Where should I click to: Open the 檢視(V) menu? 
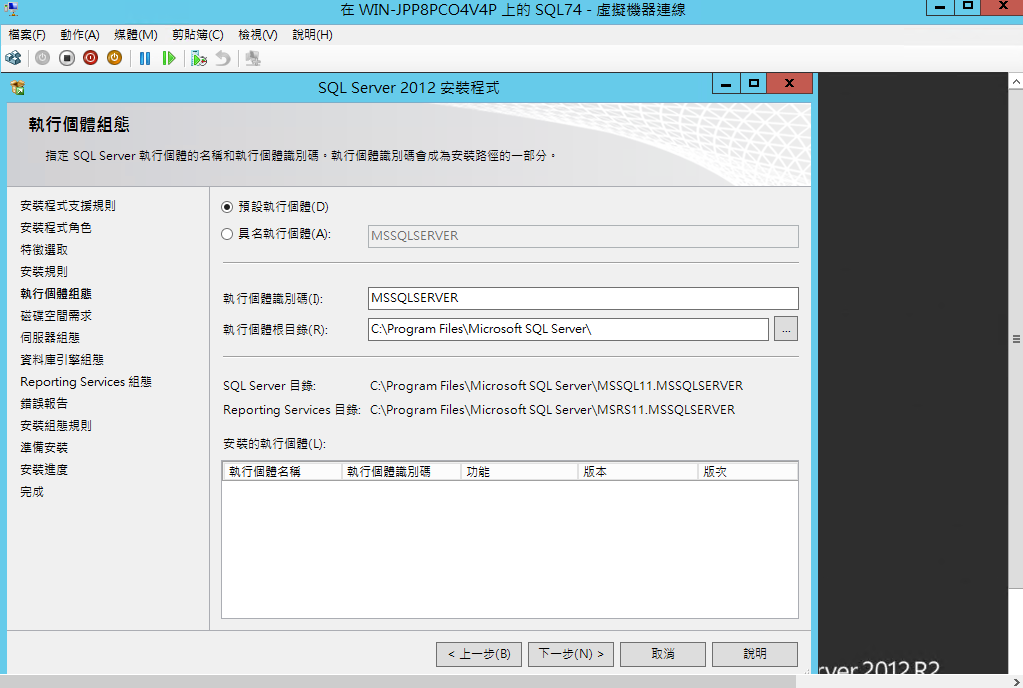click(x=258, y=35)
